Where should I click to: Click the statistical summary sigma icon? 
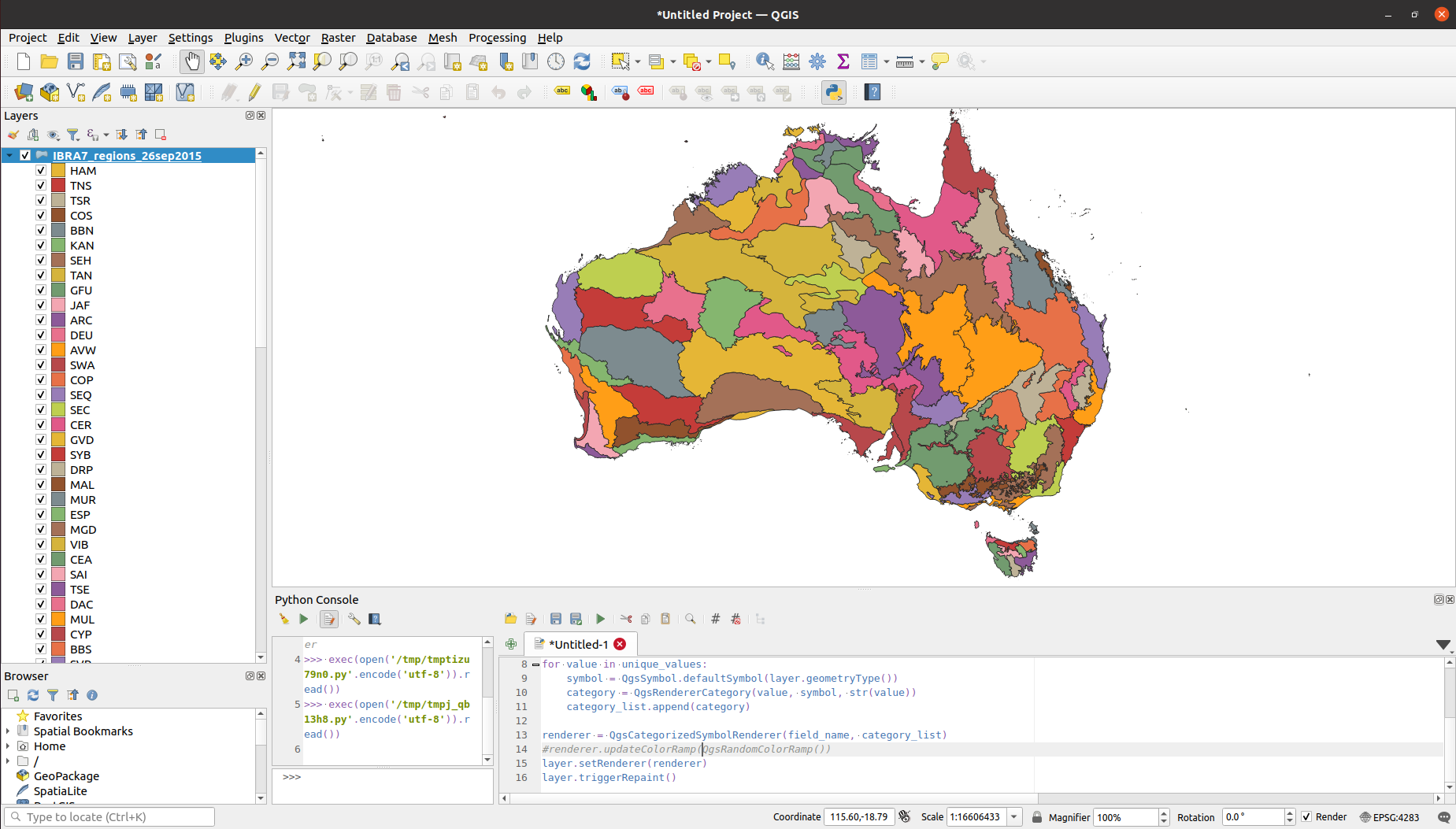pyautogui.click(x=843, y=61)
